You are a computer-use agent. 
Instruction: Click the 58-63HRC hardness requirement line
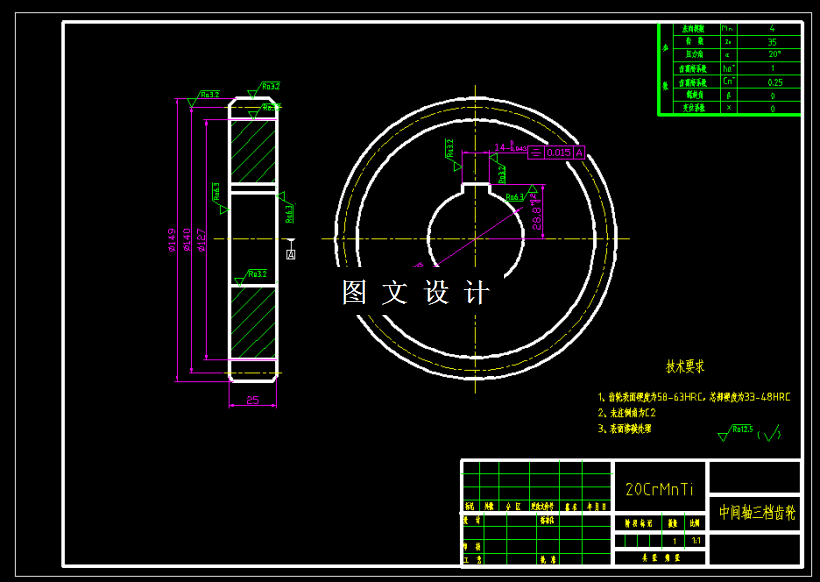[x=694, y=397]
